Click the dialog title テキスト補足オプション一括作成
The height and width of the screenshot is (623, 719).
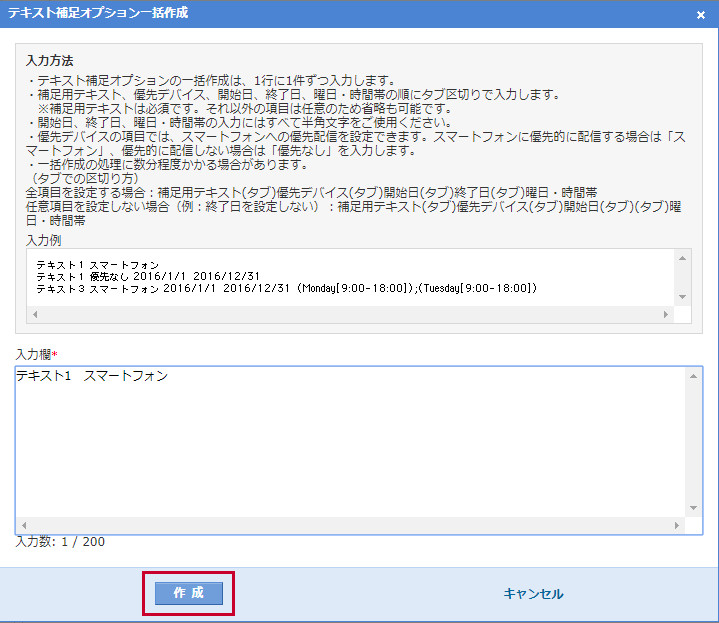(98, 13)
